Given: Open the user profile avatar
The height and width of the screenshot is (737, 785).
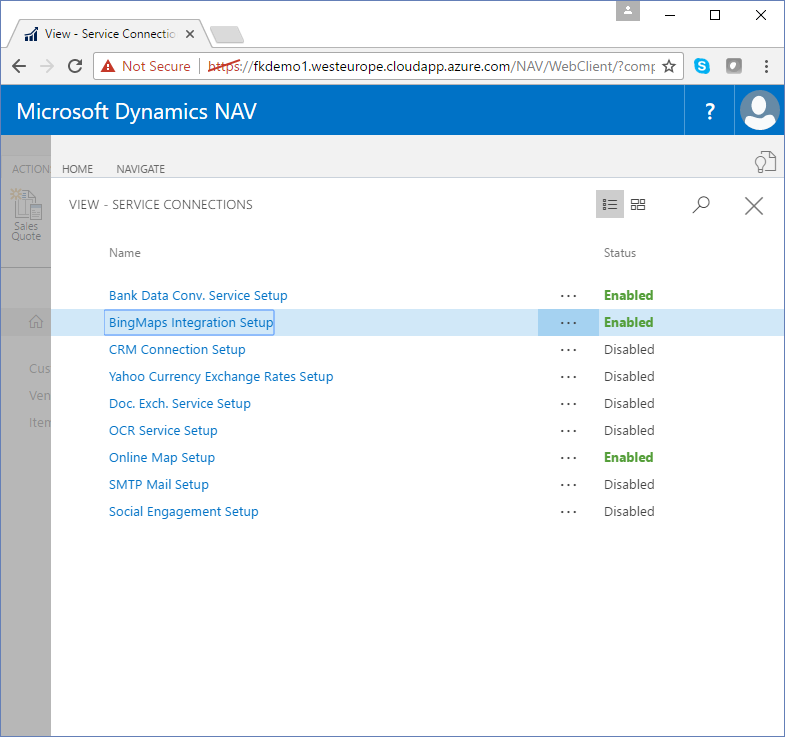Looking at the screenshot, I should click(x=760, y=110).
